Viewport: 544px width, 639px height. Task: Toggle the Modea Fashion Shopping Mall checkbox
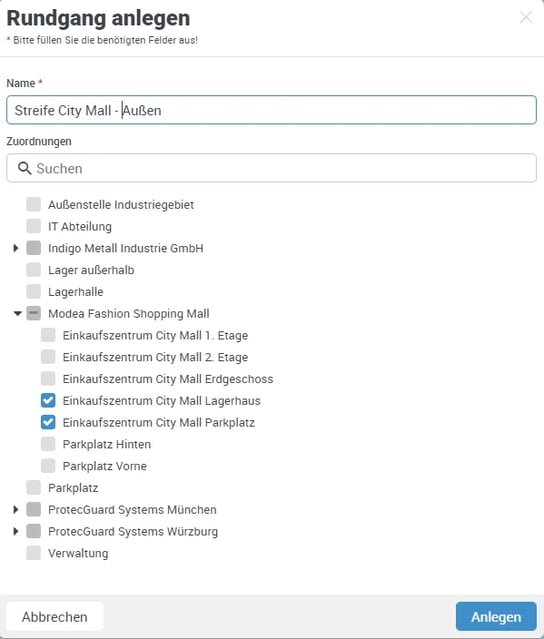tap(33, 313)
